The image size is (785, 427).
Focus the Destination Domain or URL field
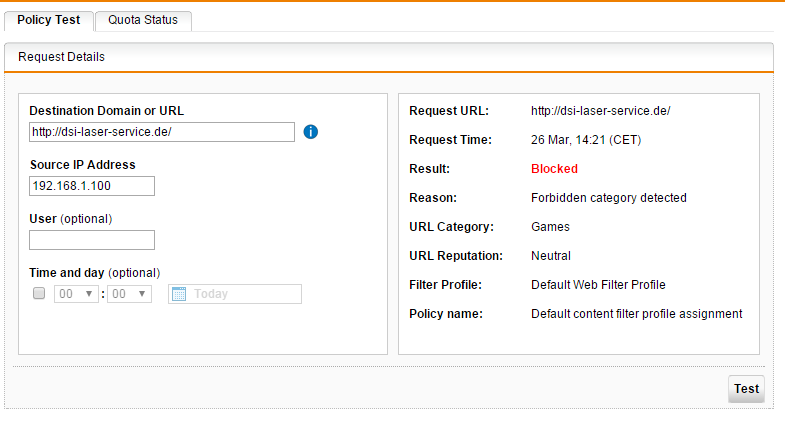click(162, 132)
